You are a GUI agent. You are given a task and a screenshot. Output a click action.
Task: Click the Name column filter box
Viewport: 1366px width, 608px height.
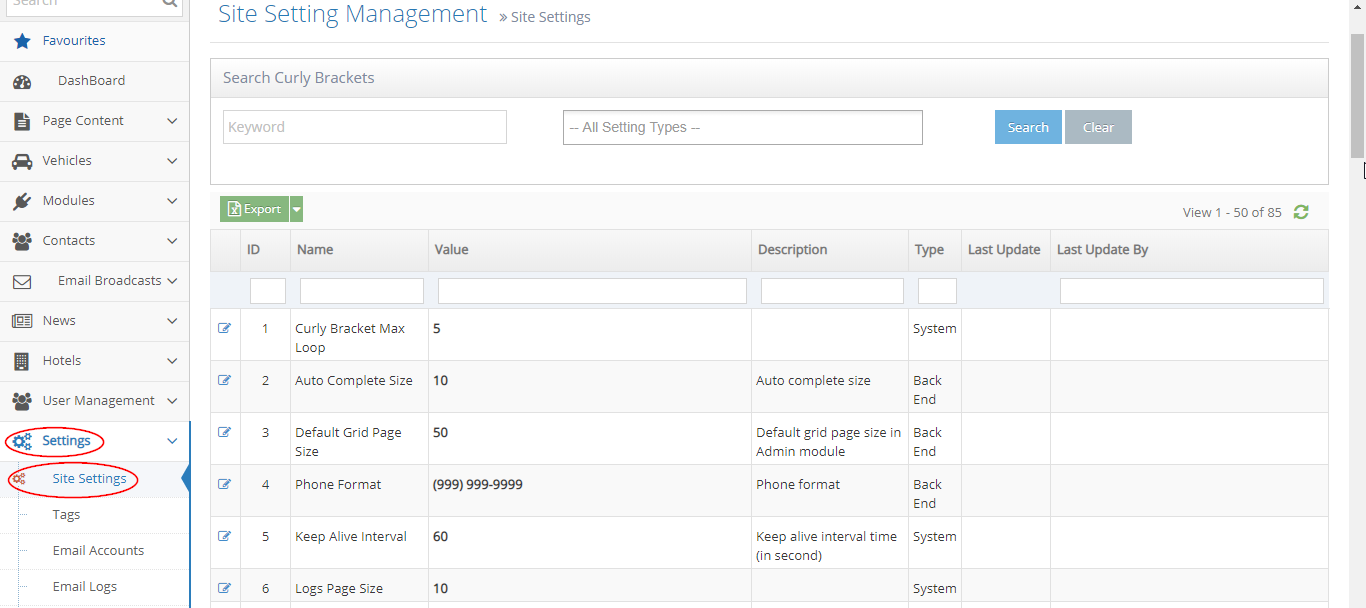pyautogui.click(x=361, y=291)
